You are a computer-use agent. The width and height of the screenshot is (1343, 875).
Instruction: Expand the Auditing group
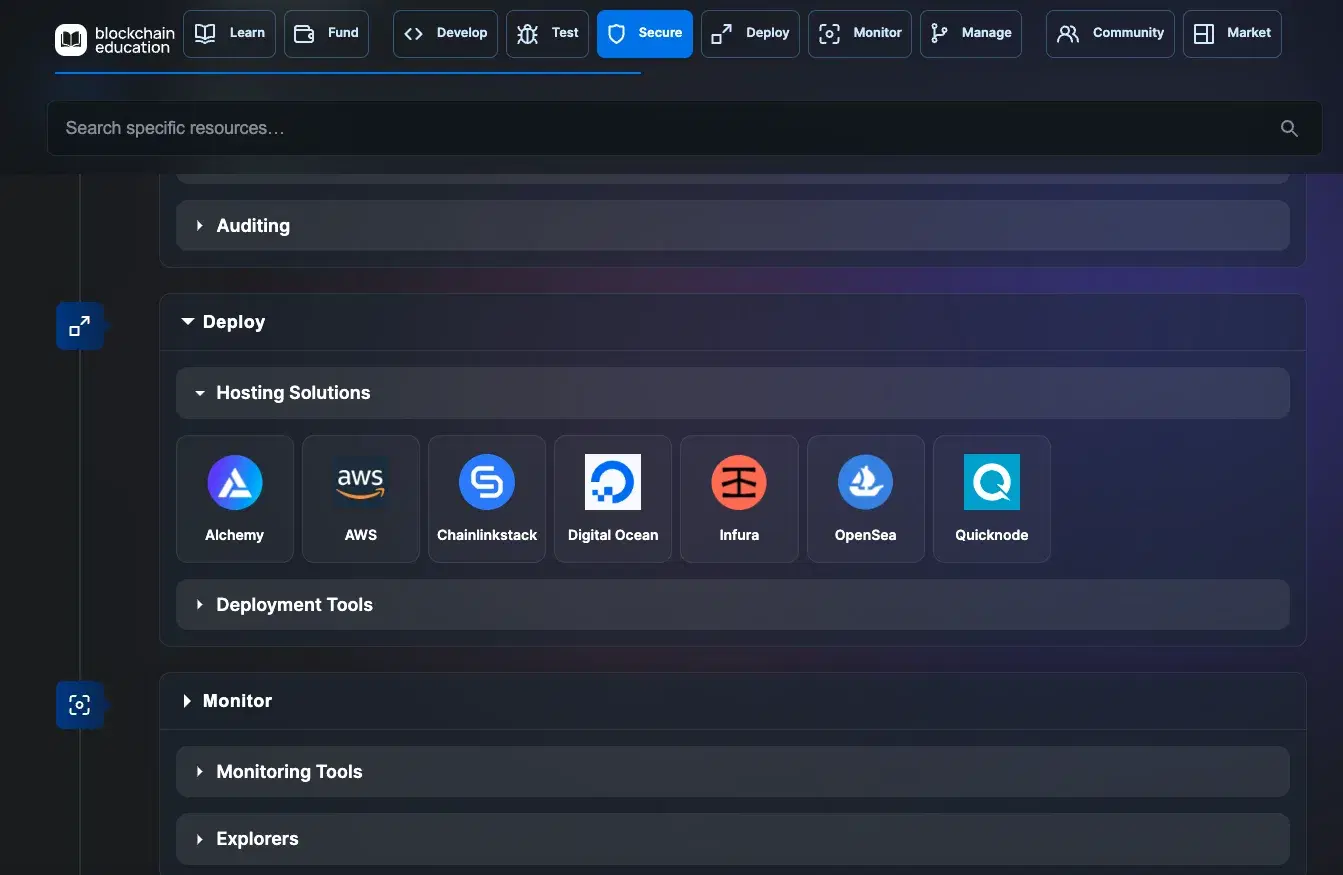click(x=733, y=226)
